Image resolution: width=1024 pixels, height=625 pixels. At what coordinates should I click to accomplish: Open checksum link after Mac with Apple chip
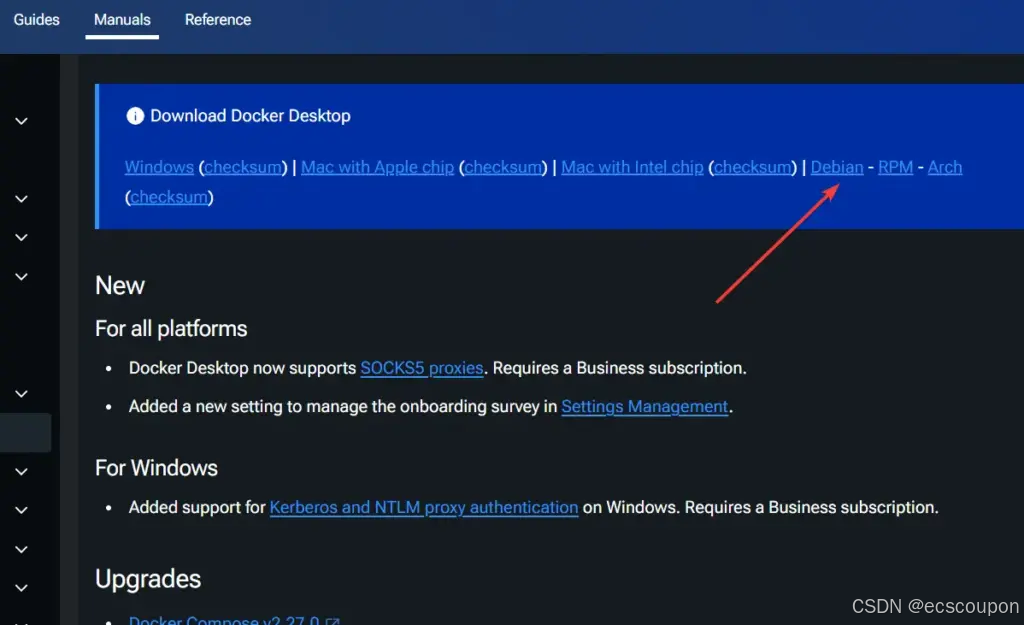pos(504,167)
